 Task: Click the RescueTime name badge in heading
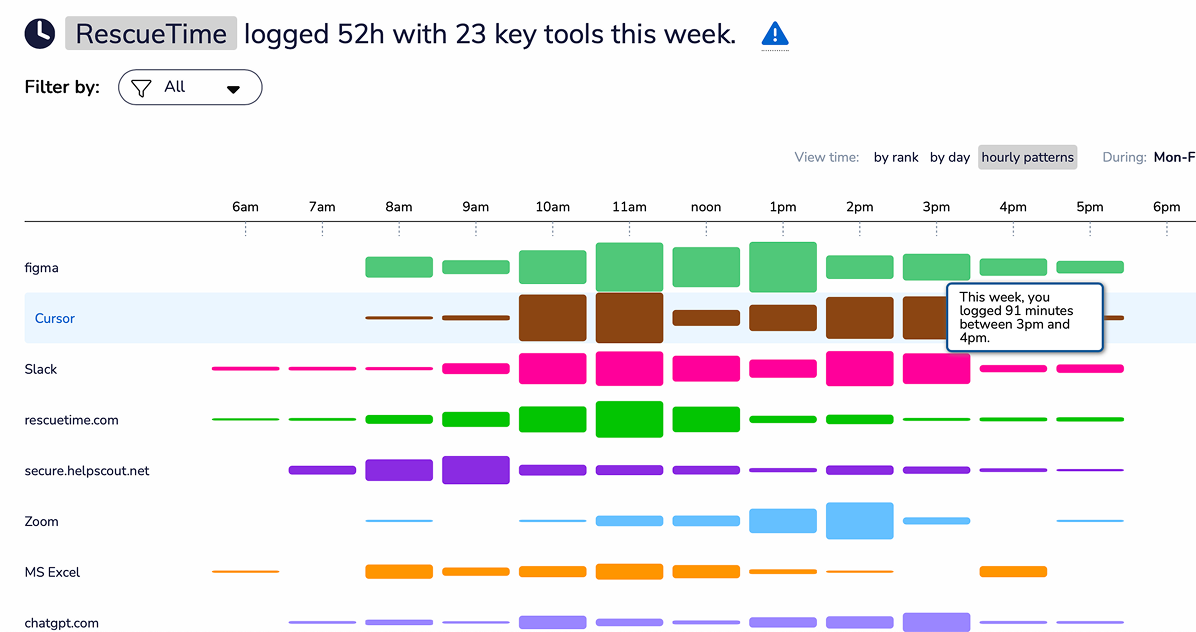point(151,34)
